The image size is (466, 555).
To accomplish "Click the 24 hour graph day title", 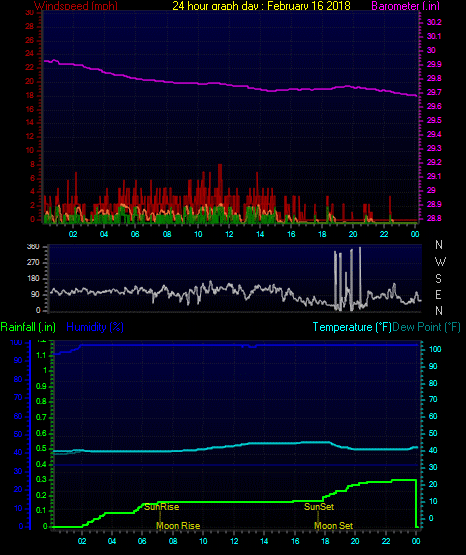I will tap(261, 6).
